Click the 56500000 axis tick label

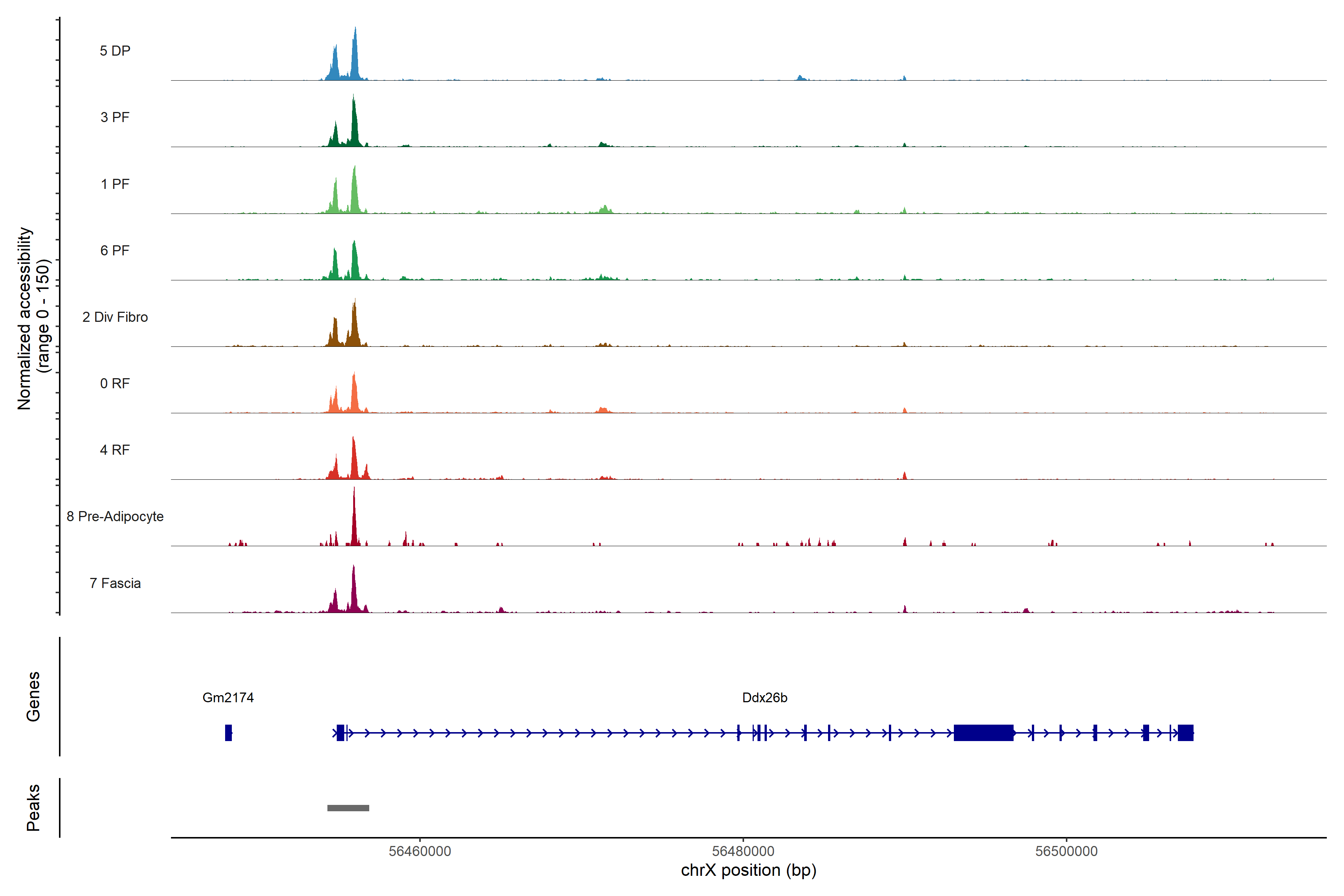(1066, 852)
